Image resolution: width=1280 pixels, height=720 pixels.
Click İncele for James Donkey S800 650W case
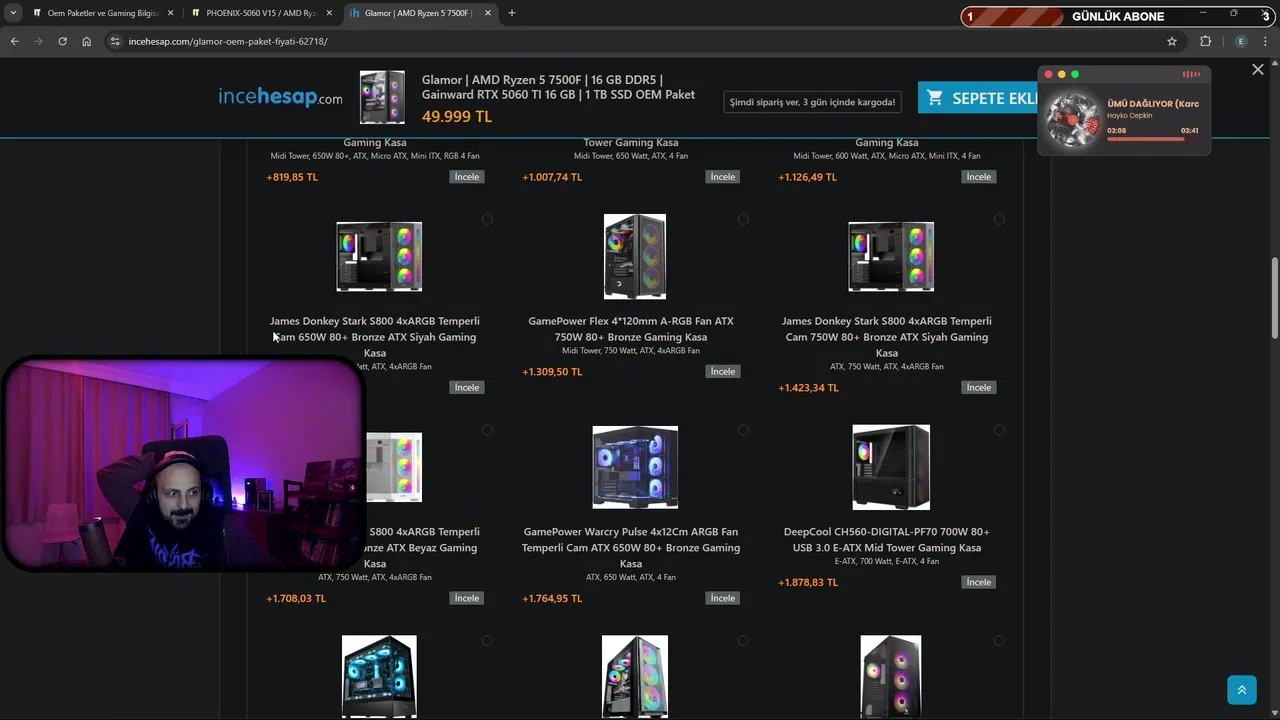(x=467, y=388)
